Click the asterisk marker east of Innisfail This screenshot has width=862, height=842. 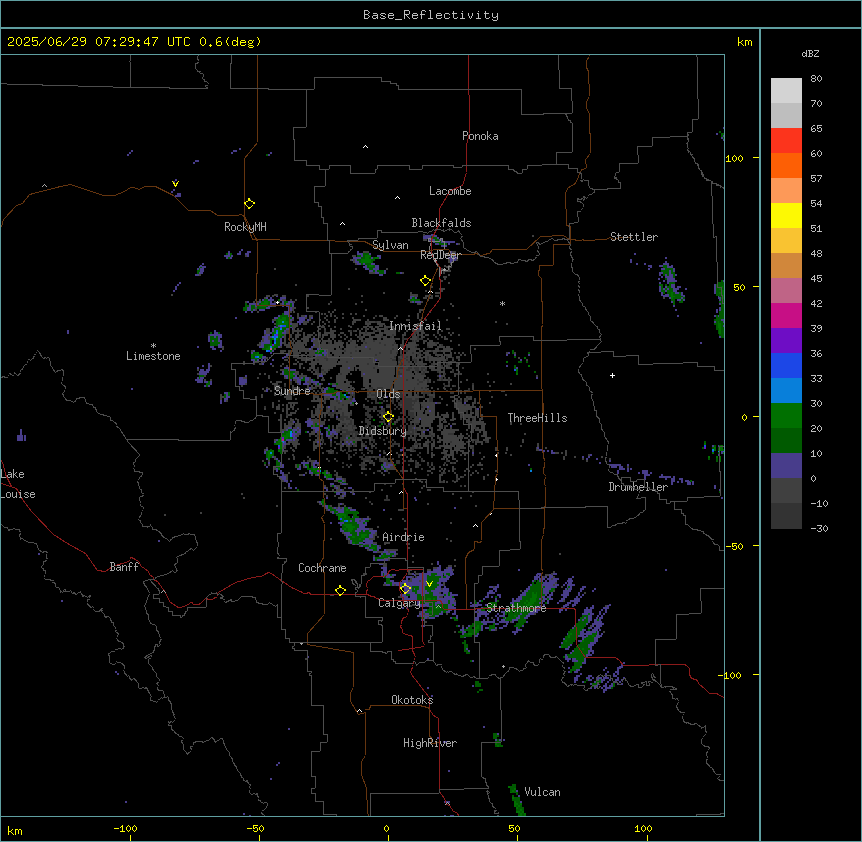(x=502, y=303)
